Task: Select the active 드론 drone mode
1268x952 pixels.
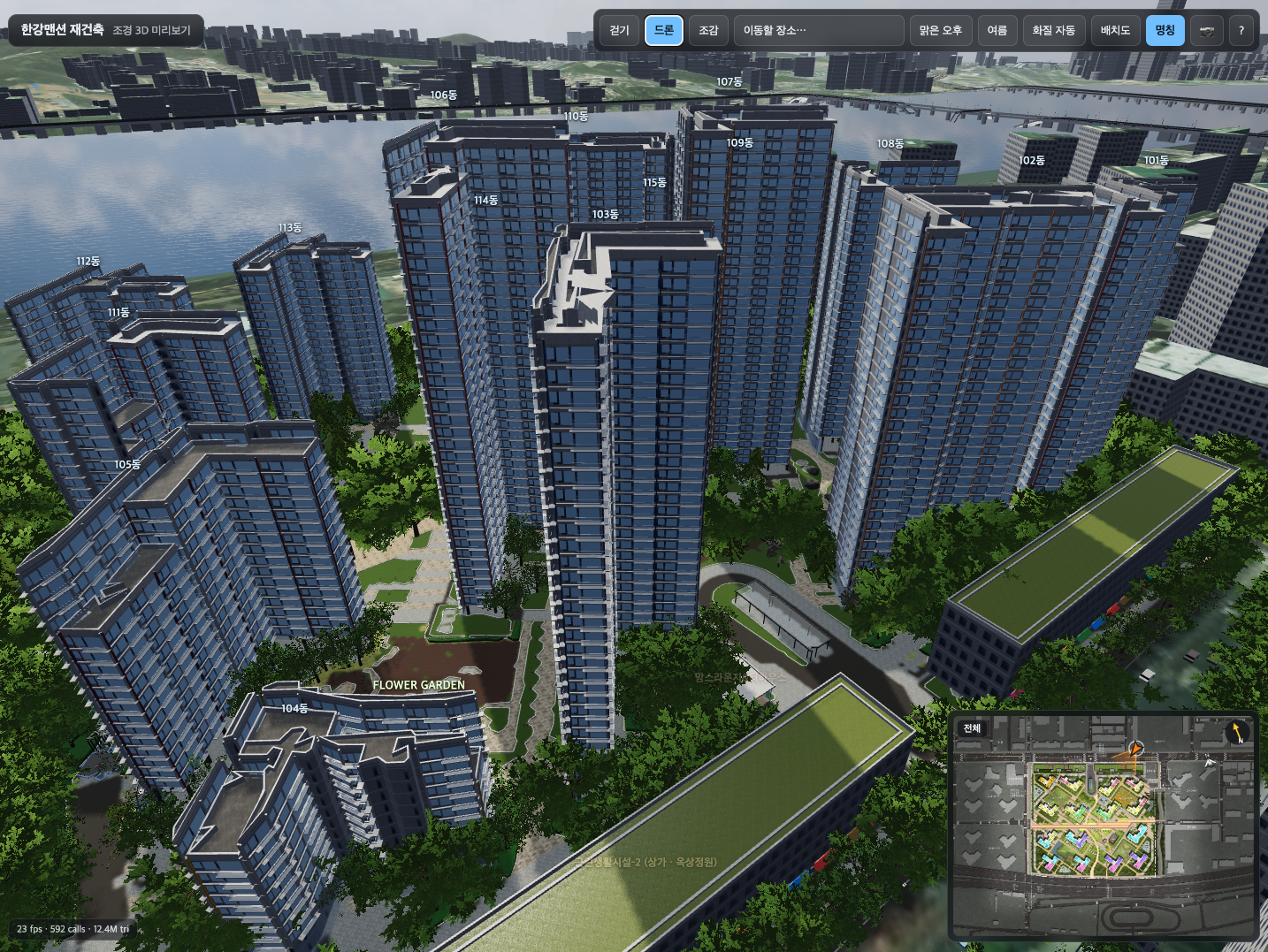Action: tap(664, 30)
